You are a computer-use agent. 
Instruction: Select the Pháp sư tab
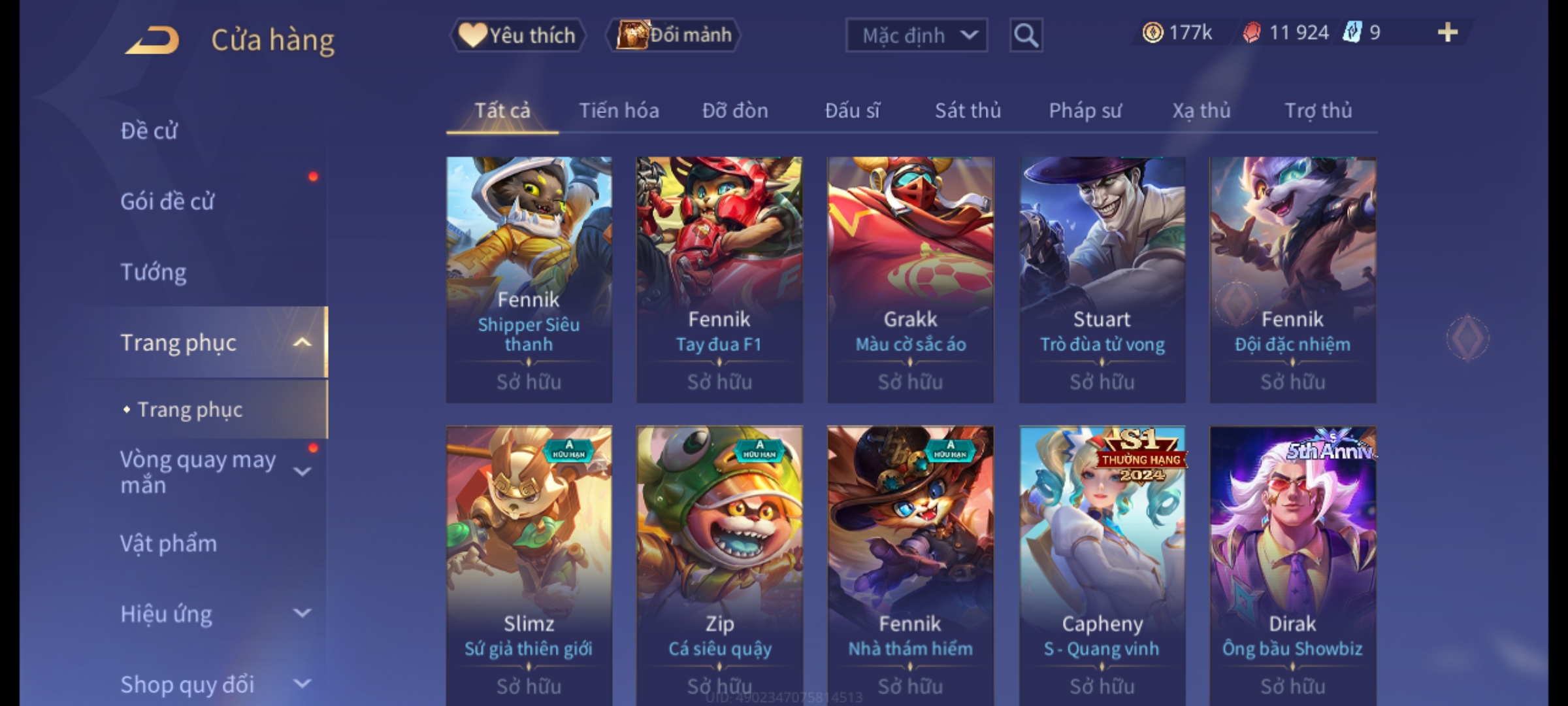tap(1085, 111)
